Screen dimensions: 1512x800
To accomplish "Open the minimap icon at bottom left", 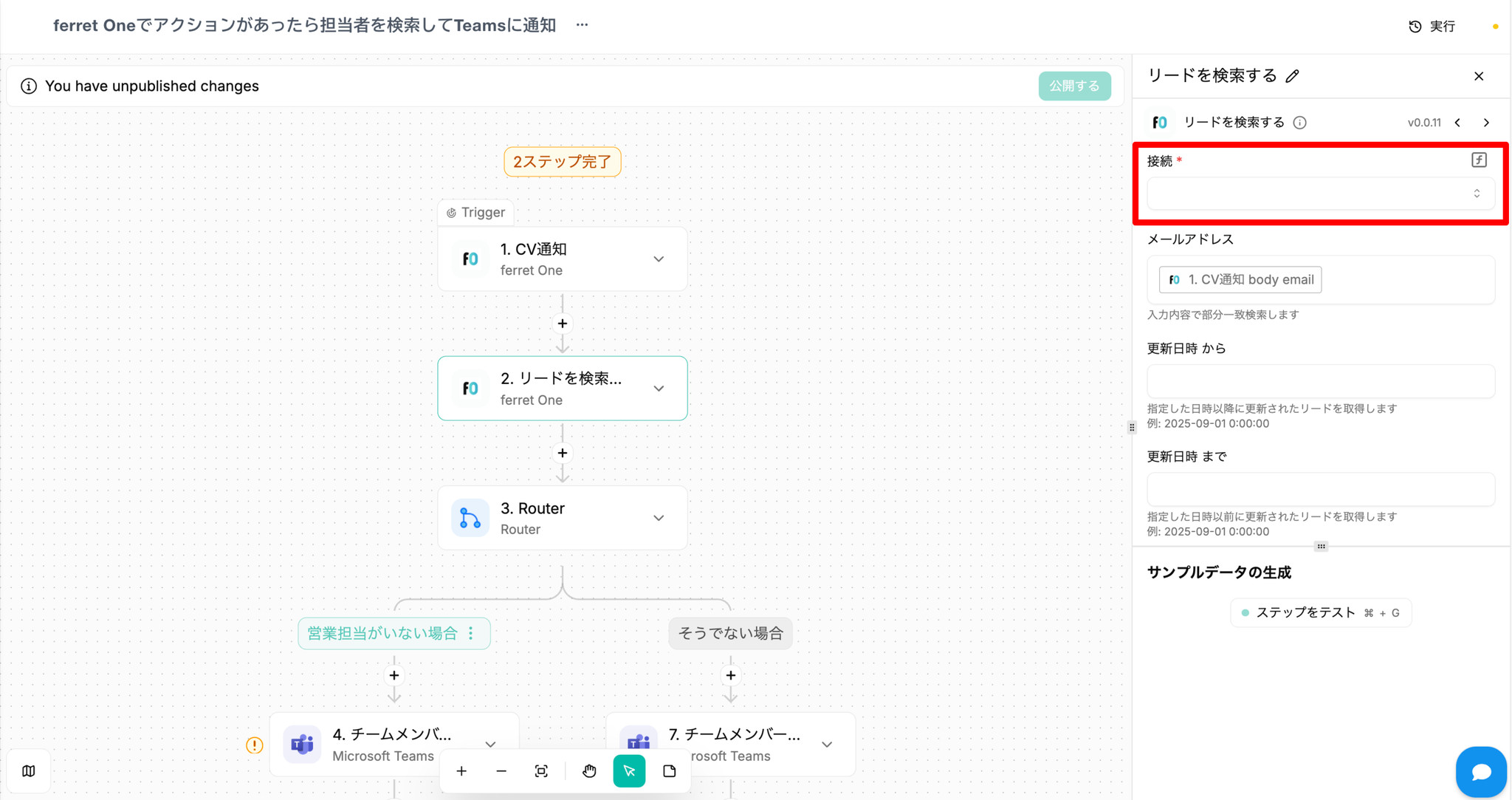I will (x=29, y=771).
